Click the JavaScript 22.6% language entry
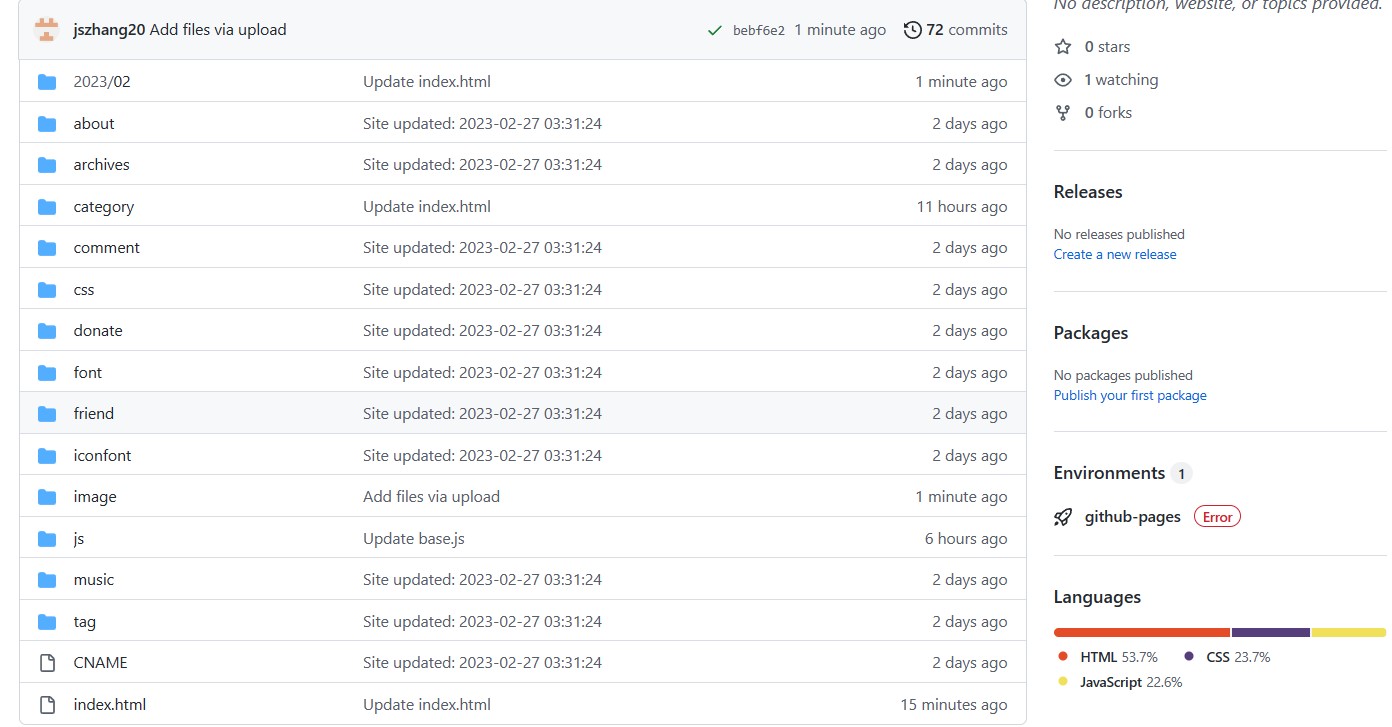Image resolution: width=1392 pixels, height=727 pixels. [1120, 683]
